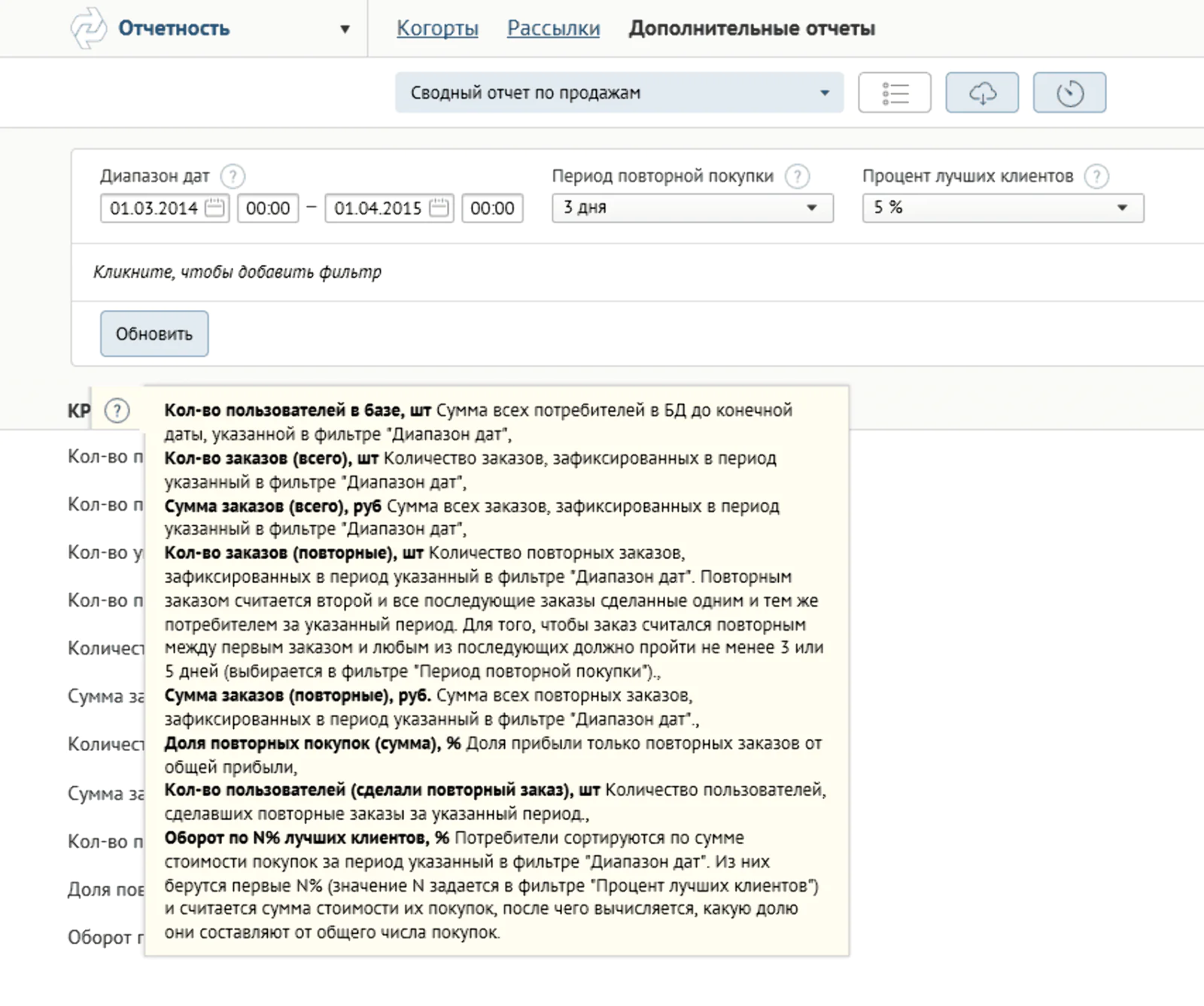Image resolution: width=1204 pixels, height=1006 pixels.
Task: Click the start time field 00:00
Action: pos(268,208)
